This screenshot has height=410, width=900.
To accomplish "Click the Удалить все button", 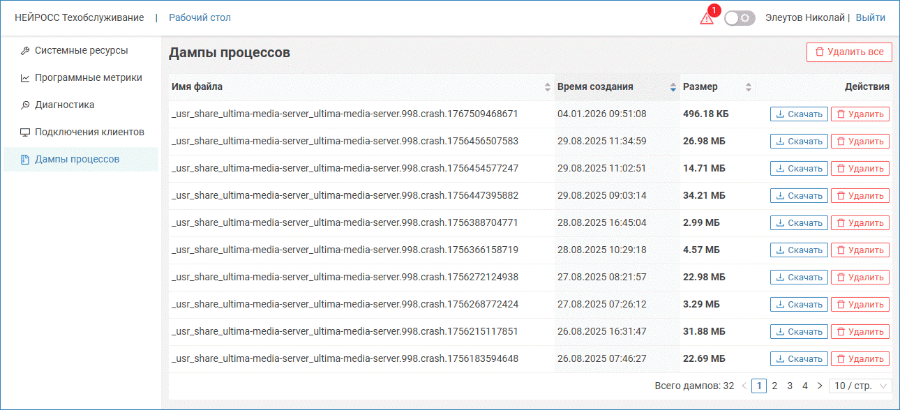I will (x=849, y=52).
